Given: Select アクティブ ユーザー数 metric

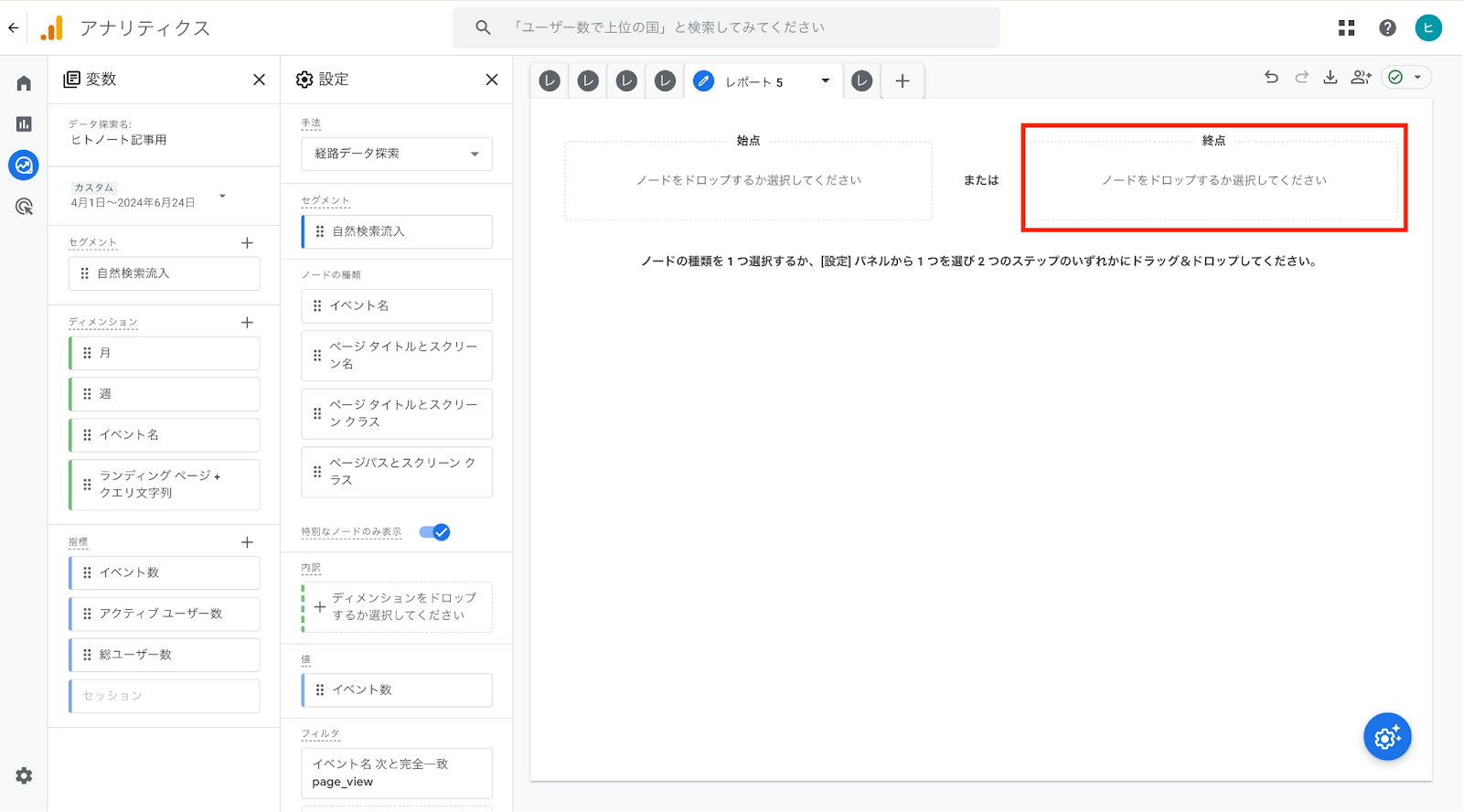Looking at the screenshot, I should click(165, 614).
